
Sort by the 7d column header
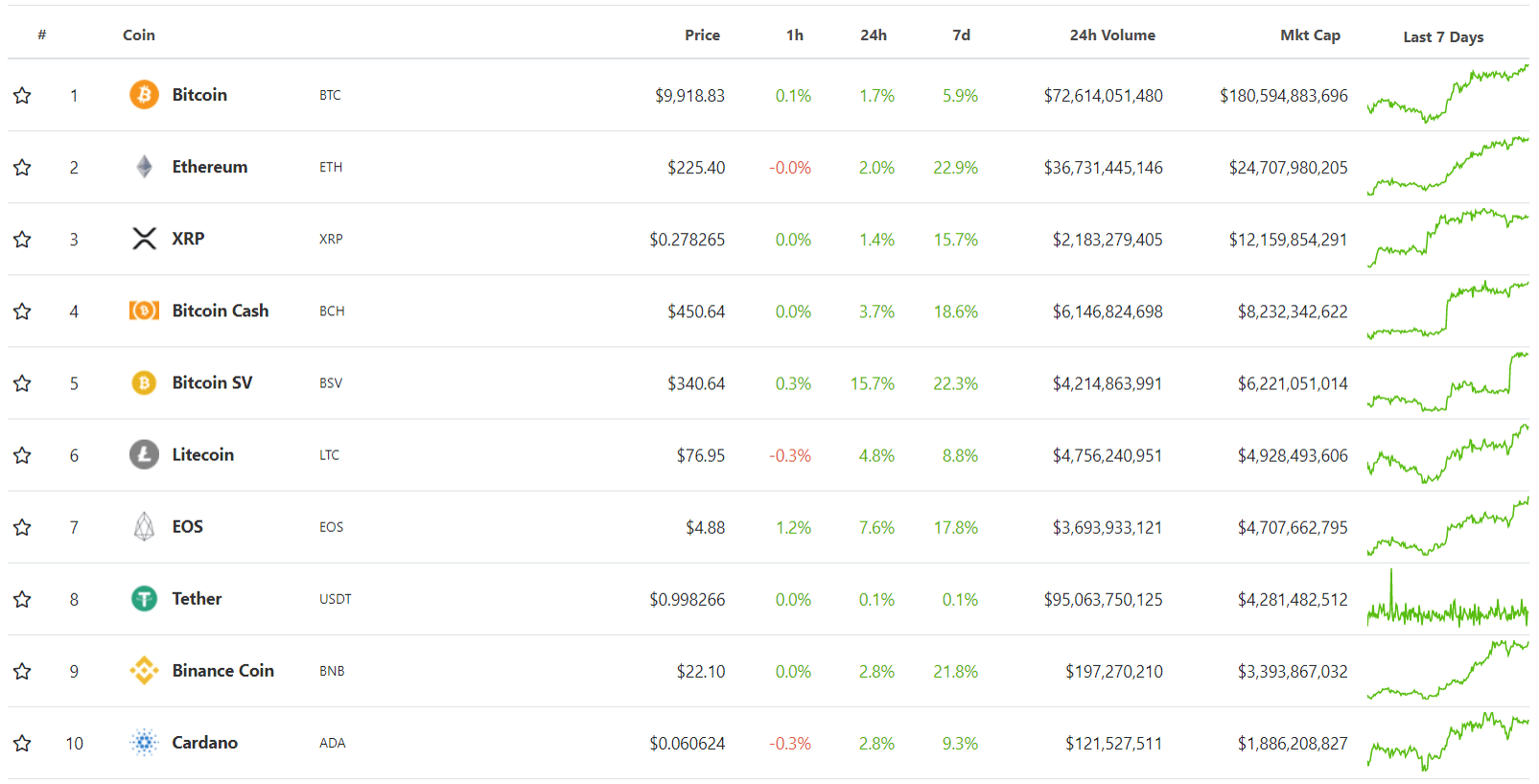pyautogui.click(x=961, y=35)
